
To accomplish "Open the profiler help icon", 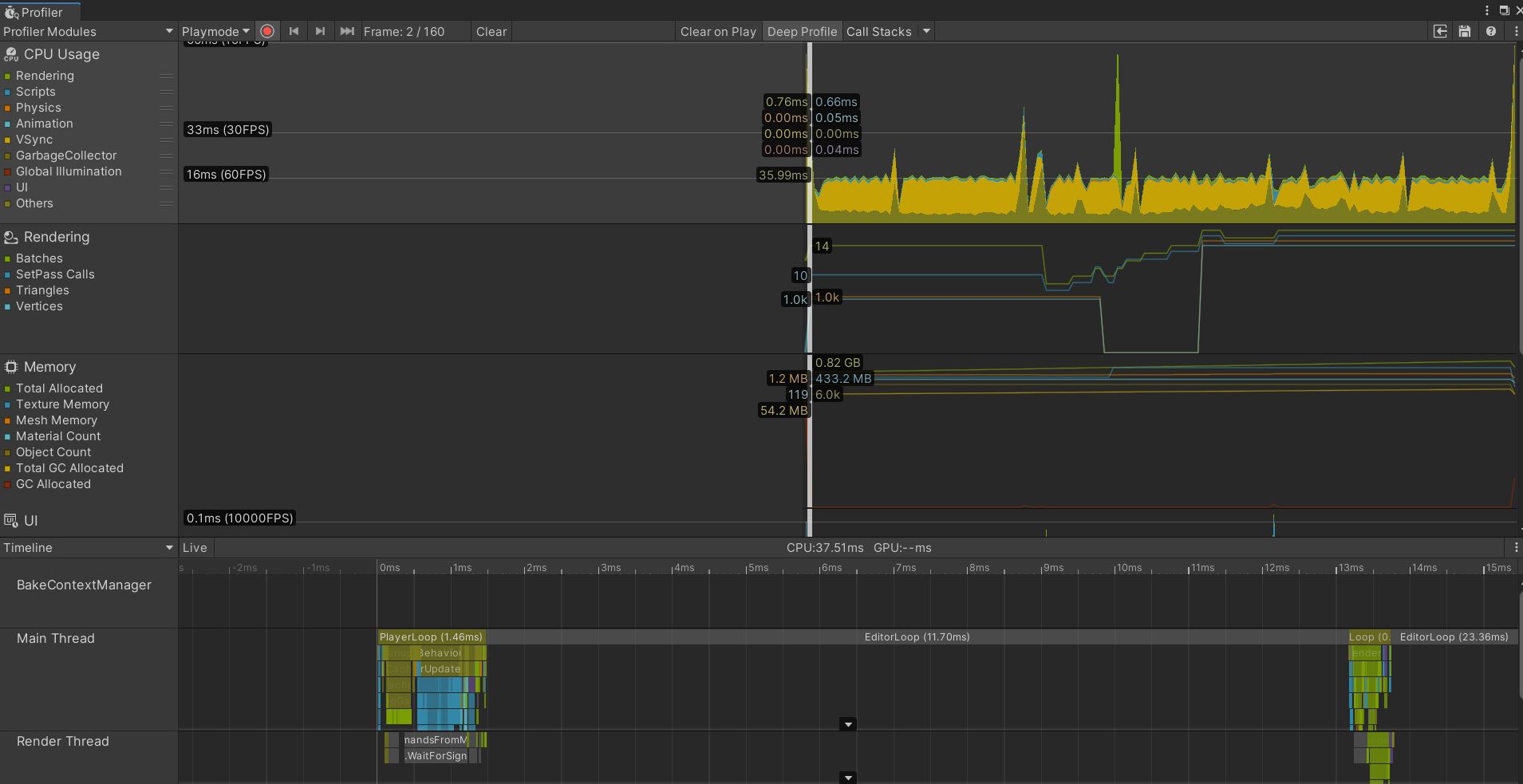I will (x=1490, y=31).
